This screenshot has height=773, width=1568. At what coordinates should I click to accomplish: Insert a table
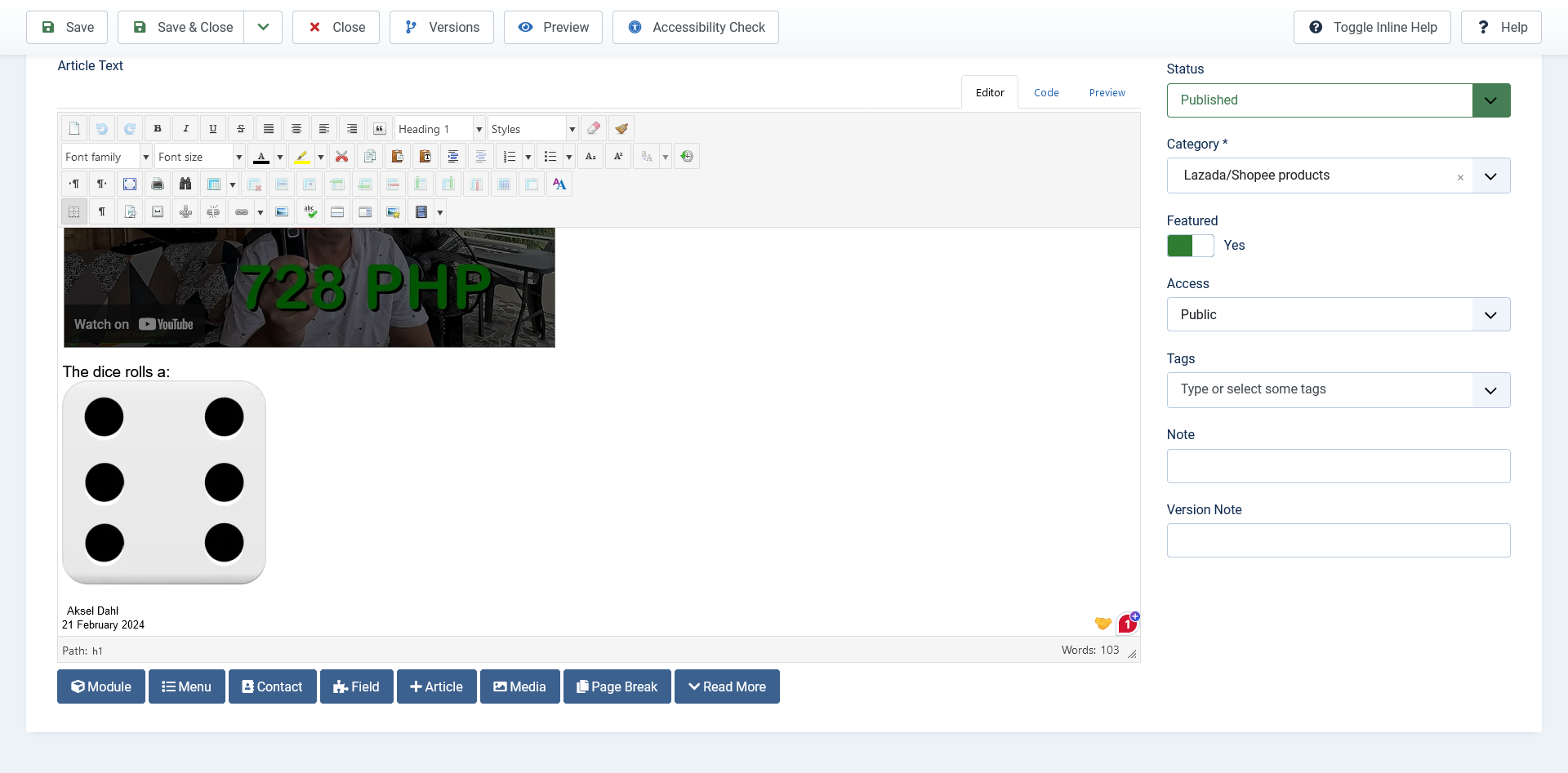[214, 184]
